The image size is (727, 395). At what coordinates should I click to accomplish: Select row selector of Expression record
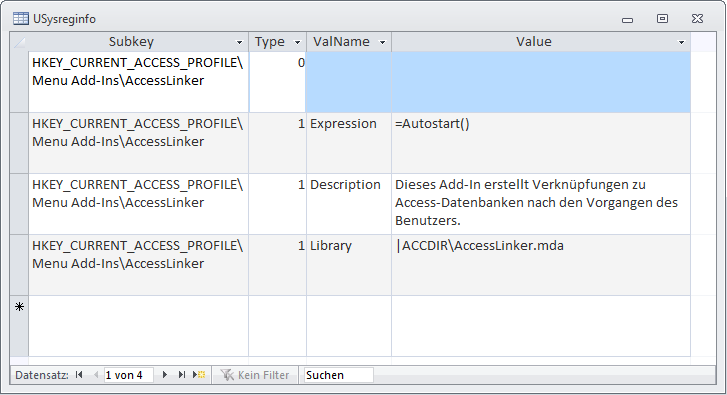point(19,143)
